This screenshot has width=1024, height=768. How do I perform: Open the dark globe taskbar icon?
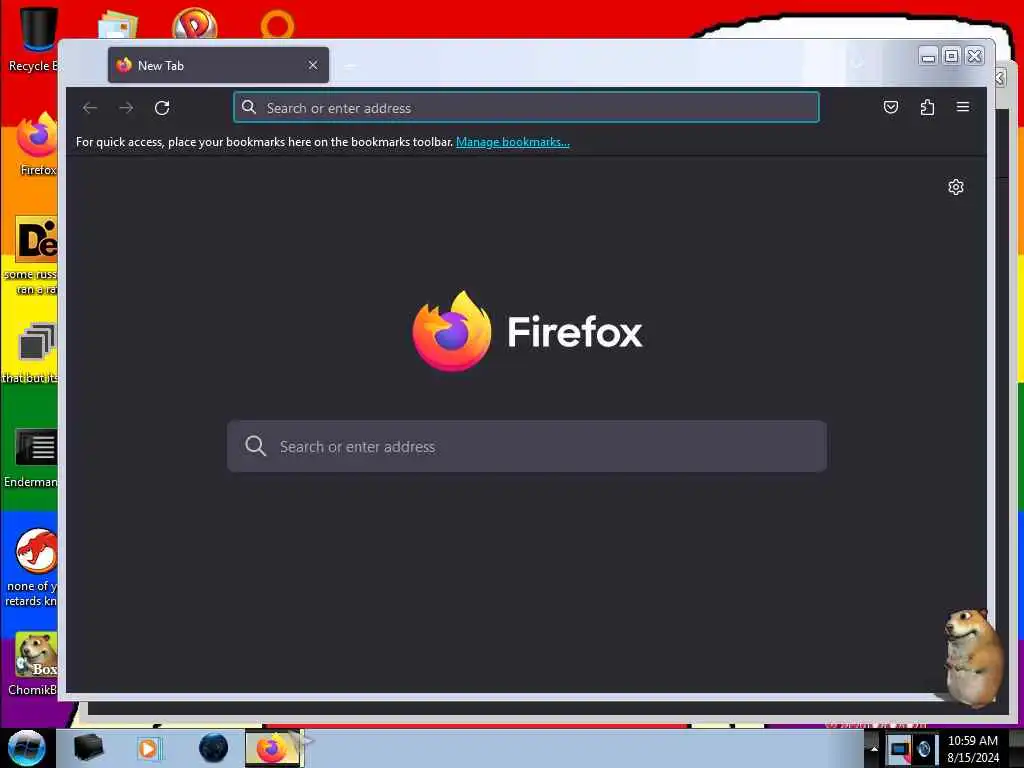(x=214, y=748)
